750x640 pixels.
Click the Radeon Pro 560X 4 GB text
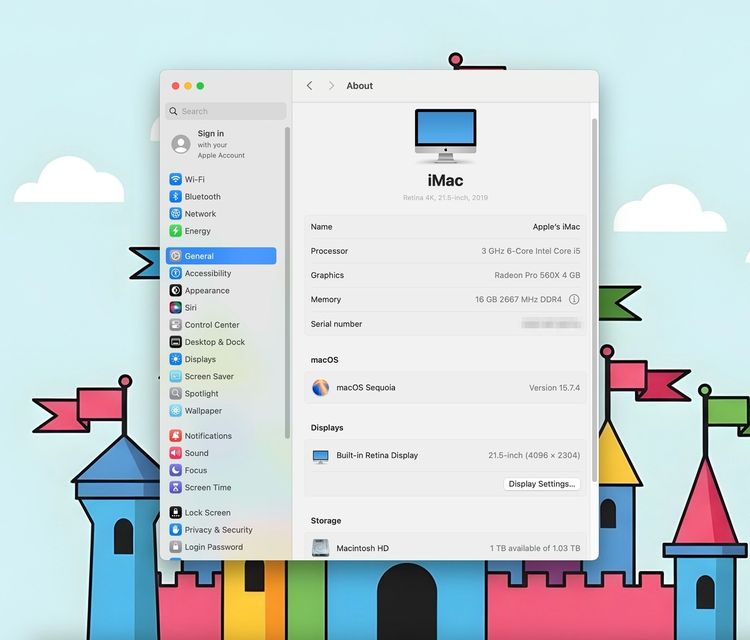point(537,276)
